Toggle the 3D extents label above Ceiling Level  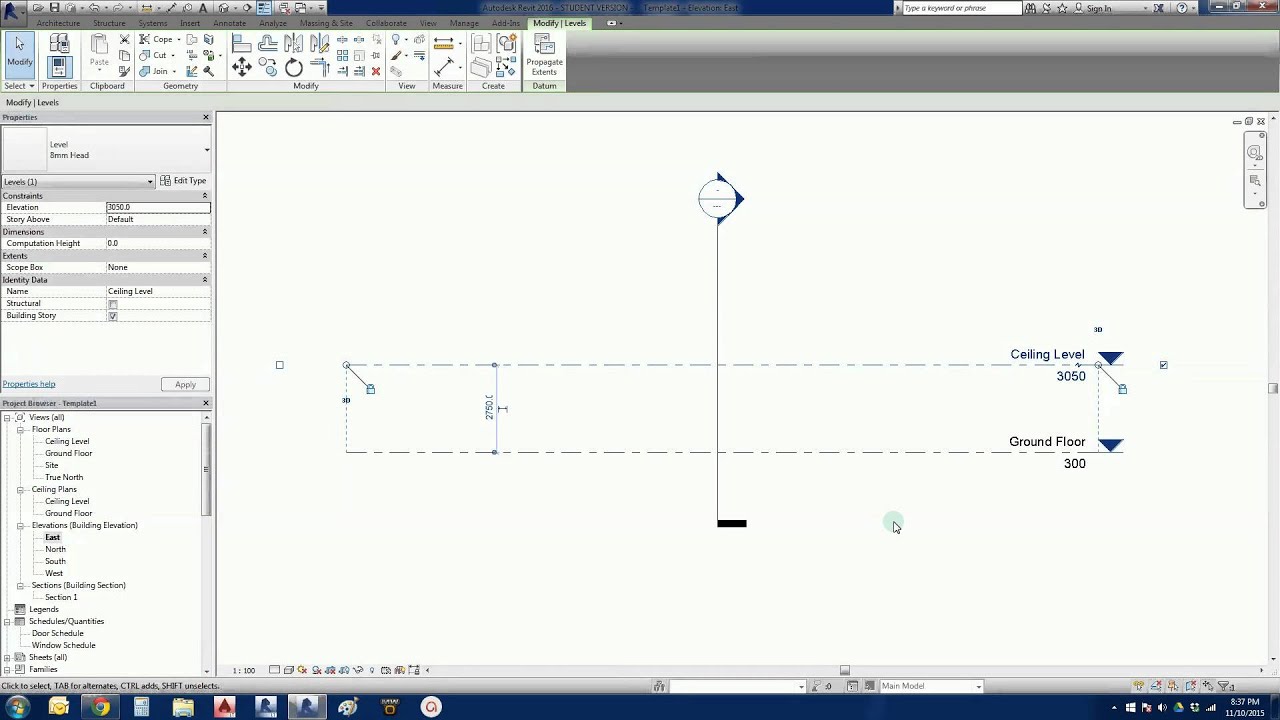[x=1098, y=329]
